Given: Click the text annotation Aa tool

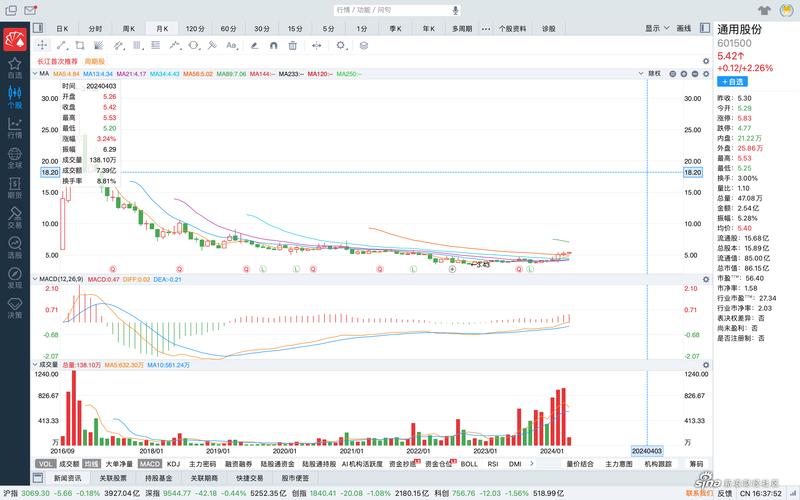Looking at the screenshot, I should [x=231, y=45].
